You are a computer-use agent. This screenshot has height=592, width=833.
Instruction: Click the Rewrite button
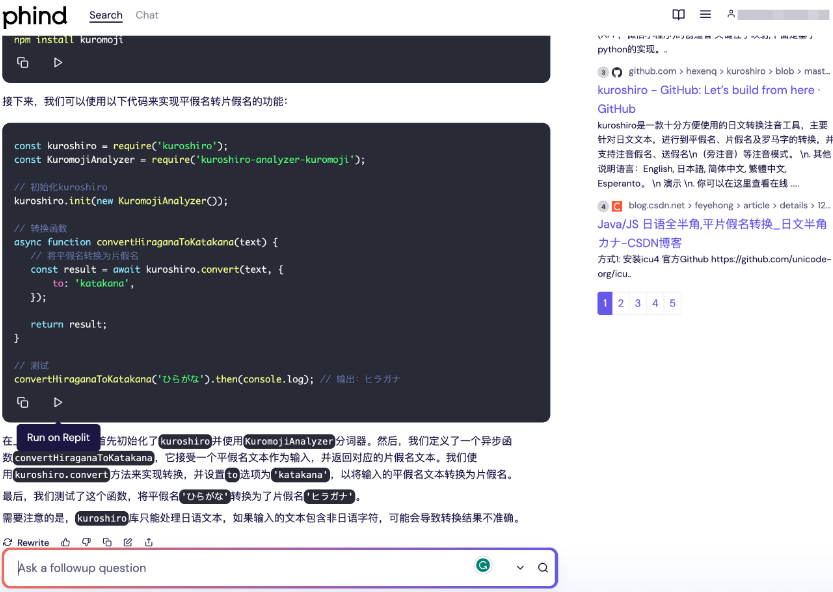pos(26,543)
